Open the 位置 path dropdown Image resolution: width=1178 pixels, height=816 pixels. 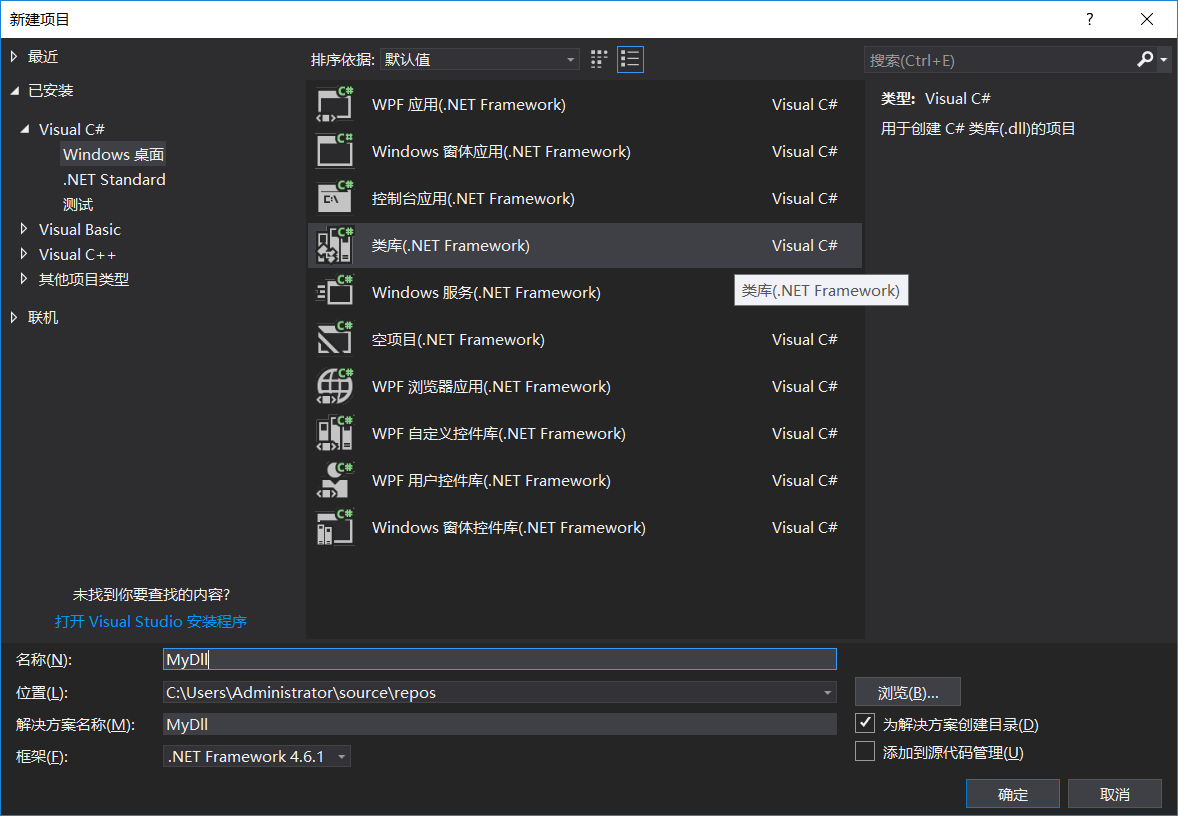coord(827,692)
